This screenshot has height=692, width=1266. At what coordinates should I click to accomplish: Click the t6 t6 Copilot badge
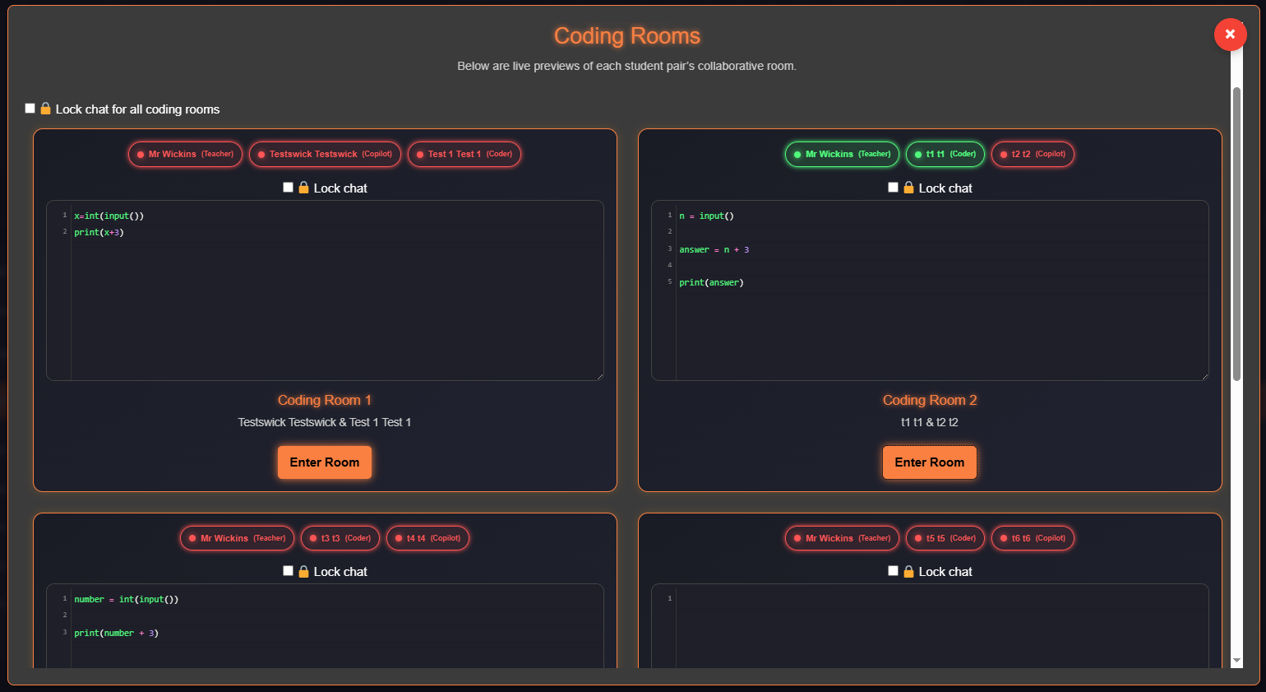(1033, 538)
